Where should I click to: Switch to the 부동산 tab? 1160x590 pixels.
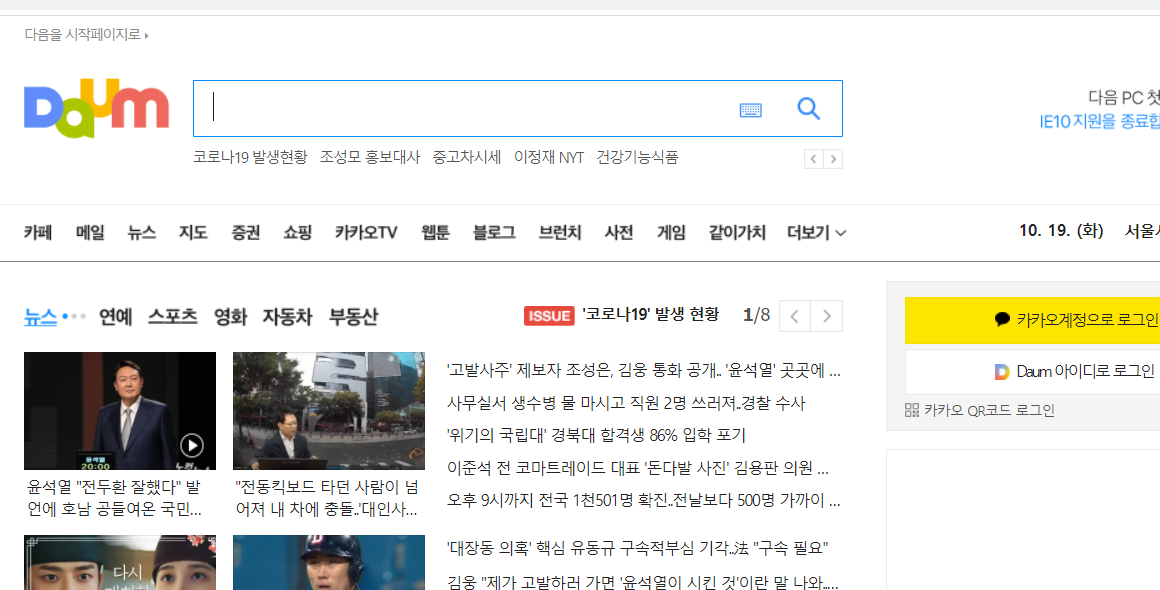click(354, 316)
